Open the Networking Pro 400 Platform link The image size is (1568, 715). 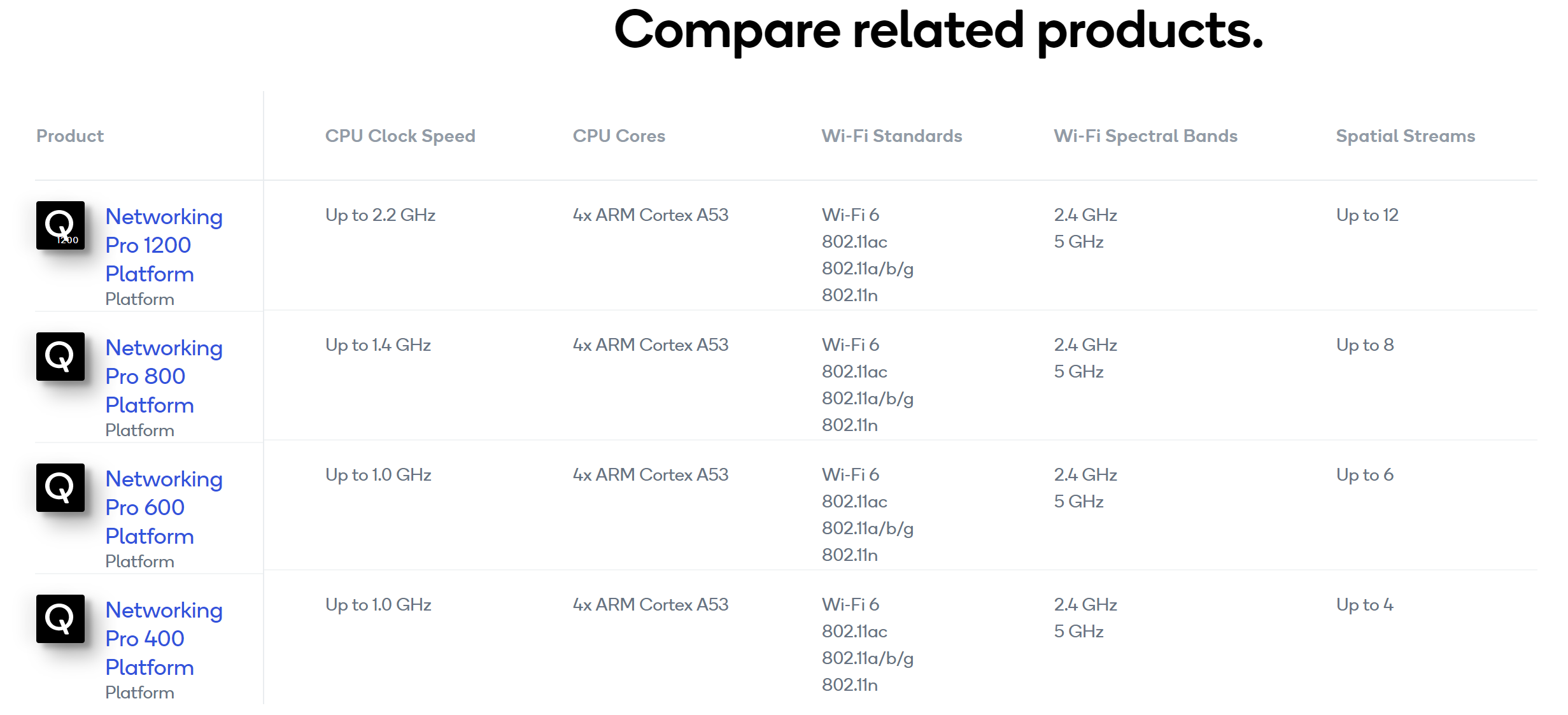click(x=164, y=639)
